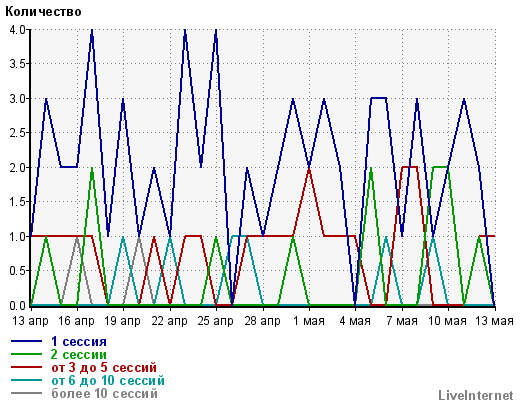Screen dimensions: 520x405
Task: Click the 4.0 y-axis value
Action: click(17, 30)
